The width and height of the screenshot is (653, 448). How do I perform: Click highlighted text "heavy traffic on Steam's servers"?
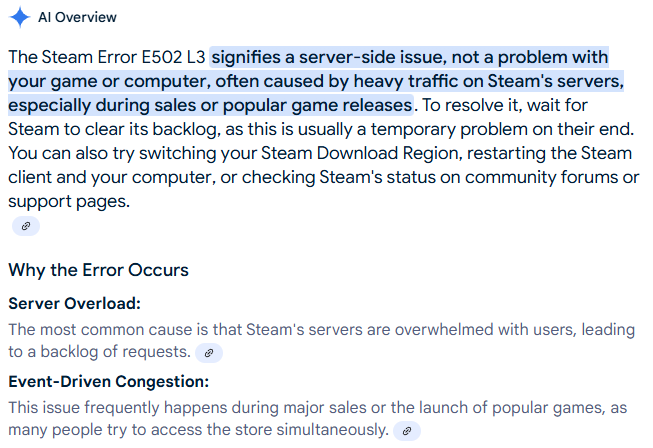(489, 81)
